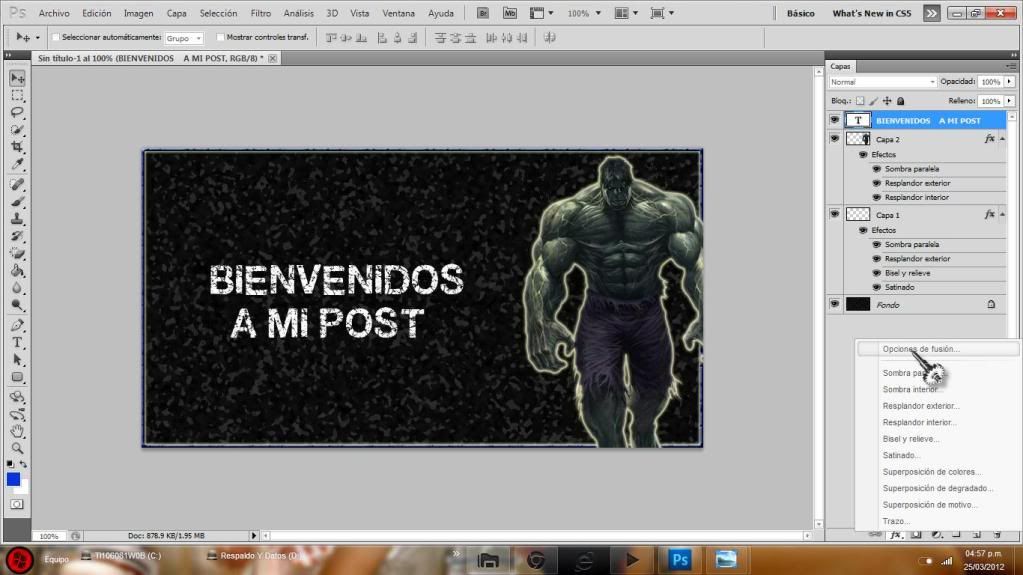Open the Imagen menu
Viewport: 1023px width, 575px height.
[x=138, y=13]
